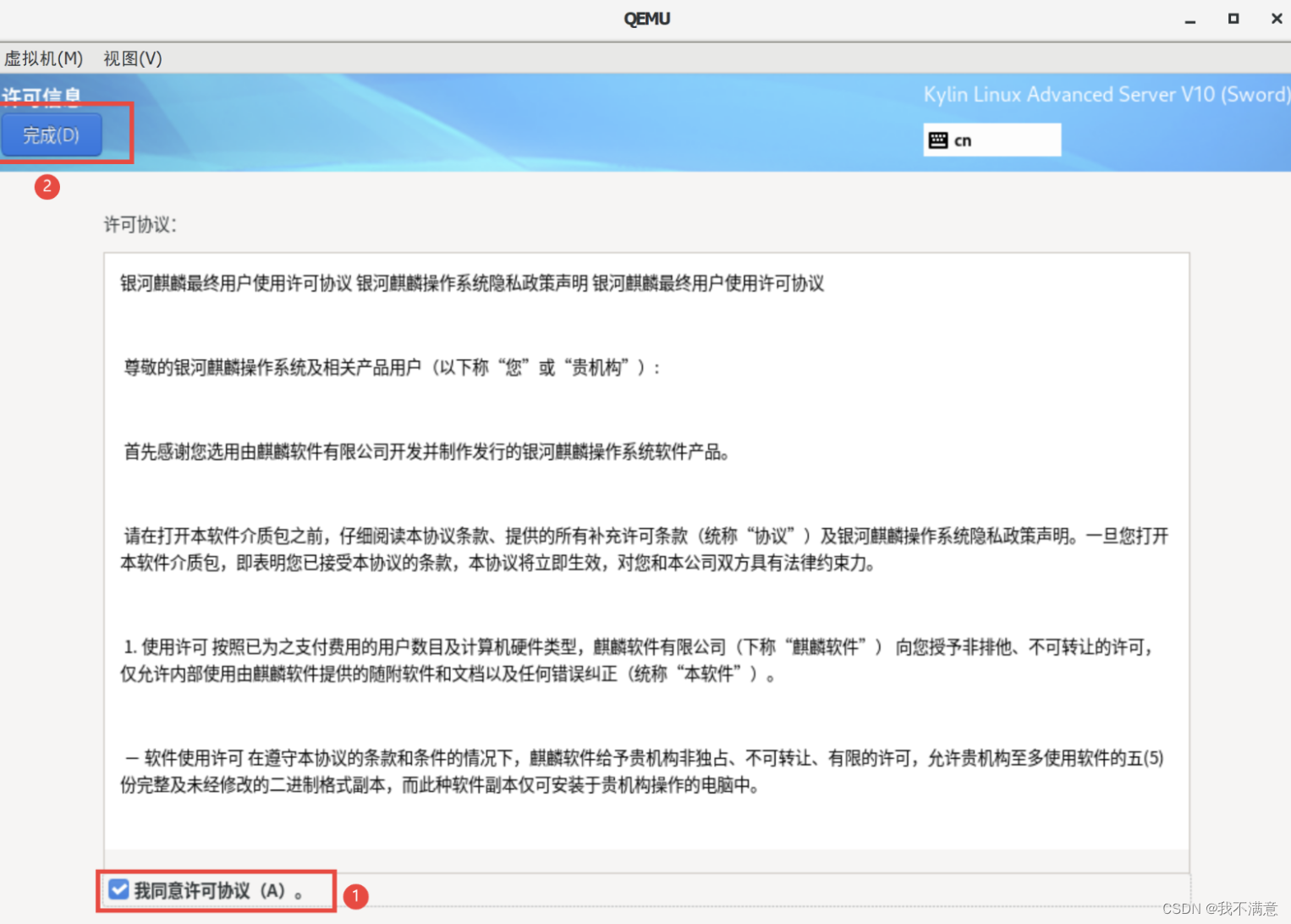This screenshot has width=1291, height=924.
Task: Click the paragraph starting 请在打开本软件介质包之前
Action: (645, 549)
